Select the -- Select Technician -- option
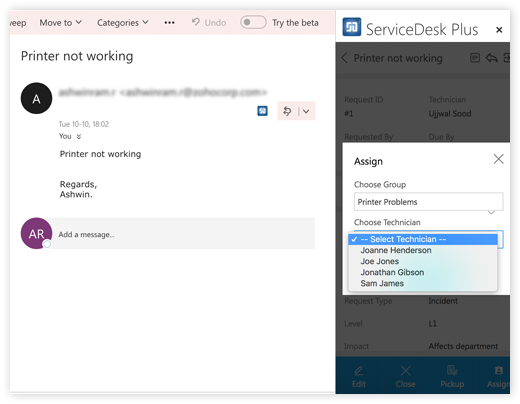The image size is (520, 404). coord(423,239)
